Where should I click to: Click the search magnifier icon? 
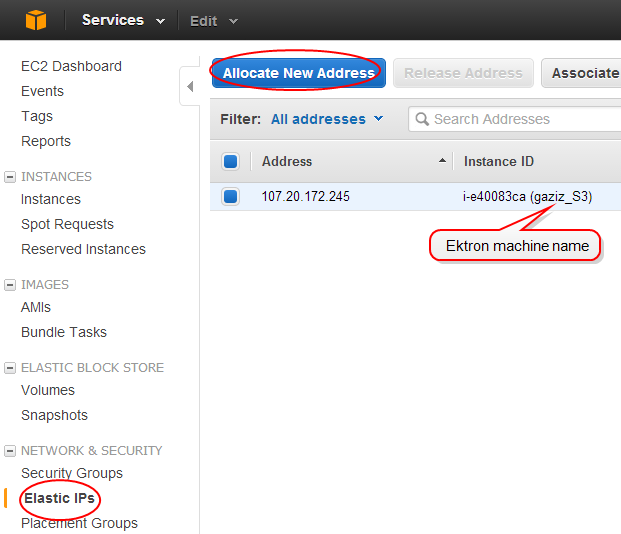pos(422,119)
